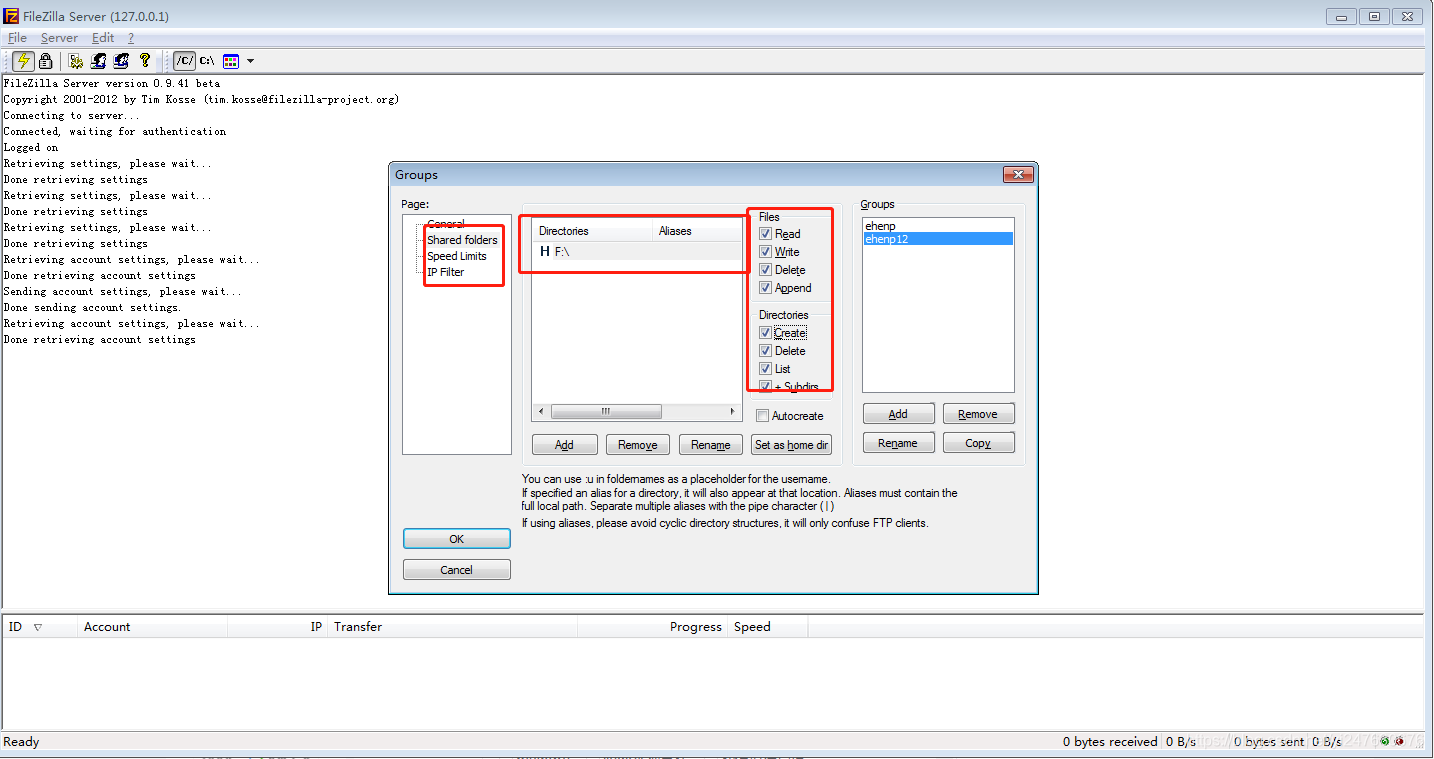Viewport: 1434px width, 759px height.
Task: Select the IP Filter page
Action: tap(446, 272)
